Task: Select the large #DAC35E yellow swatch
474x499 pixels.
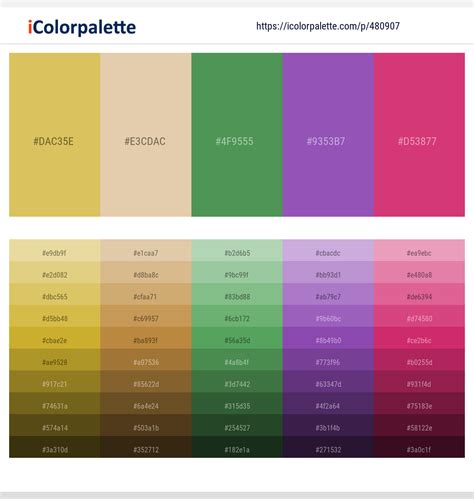Action: pos(55,135)
